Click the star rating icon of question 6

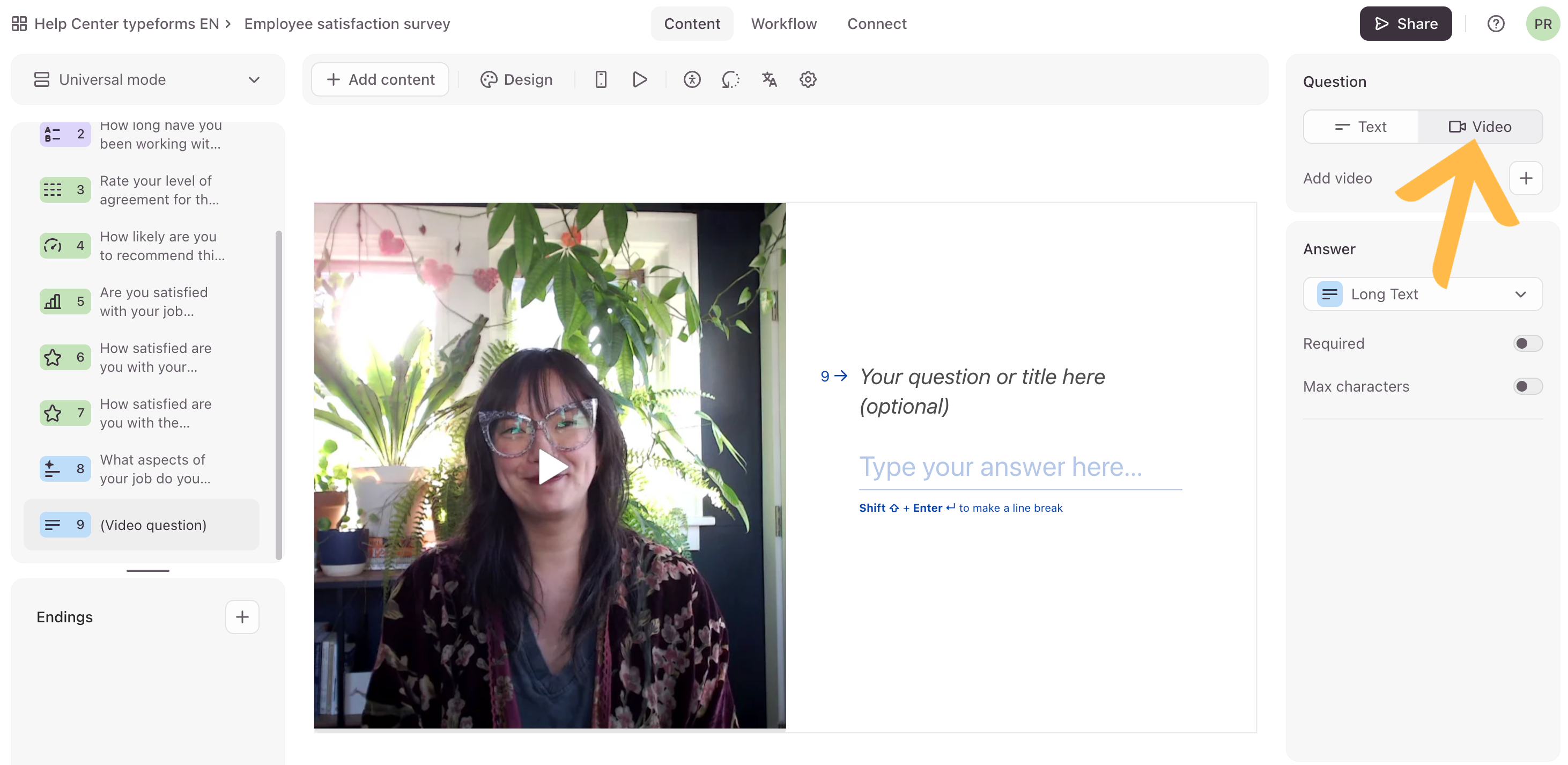point(53,357)
